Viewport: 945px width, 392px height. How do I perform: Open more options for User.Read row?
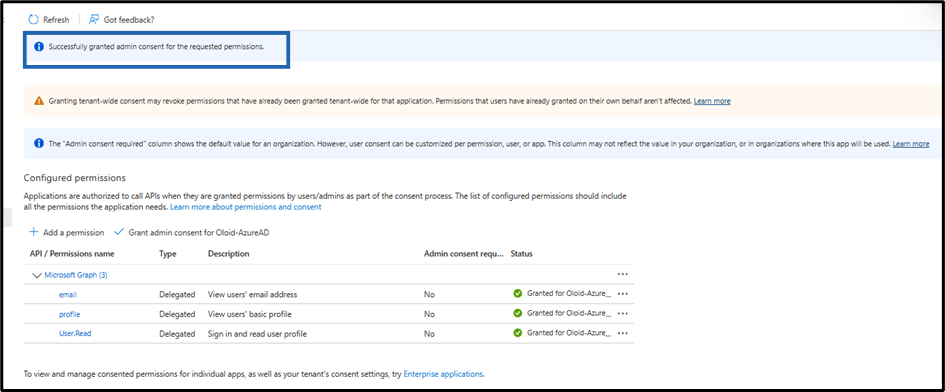pos(623,333)
